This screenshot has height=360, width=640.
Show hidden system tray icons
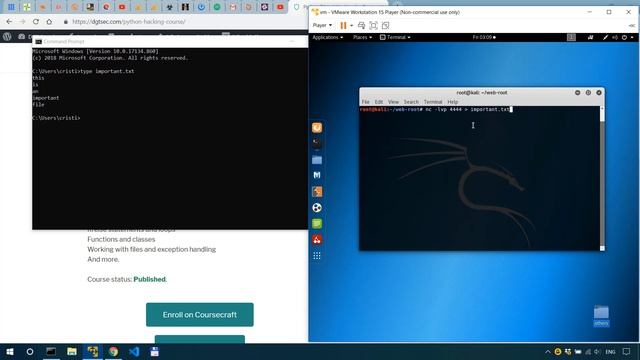tap(548, 352)
